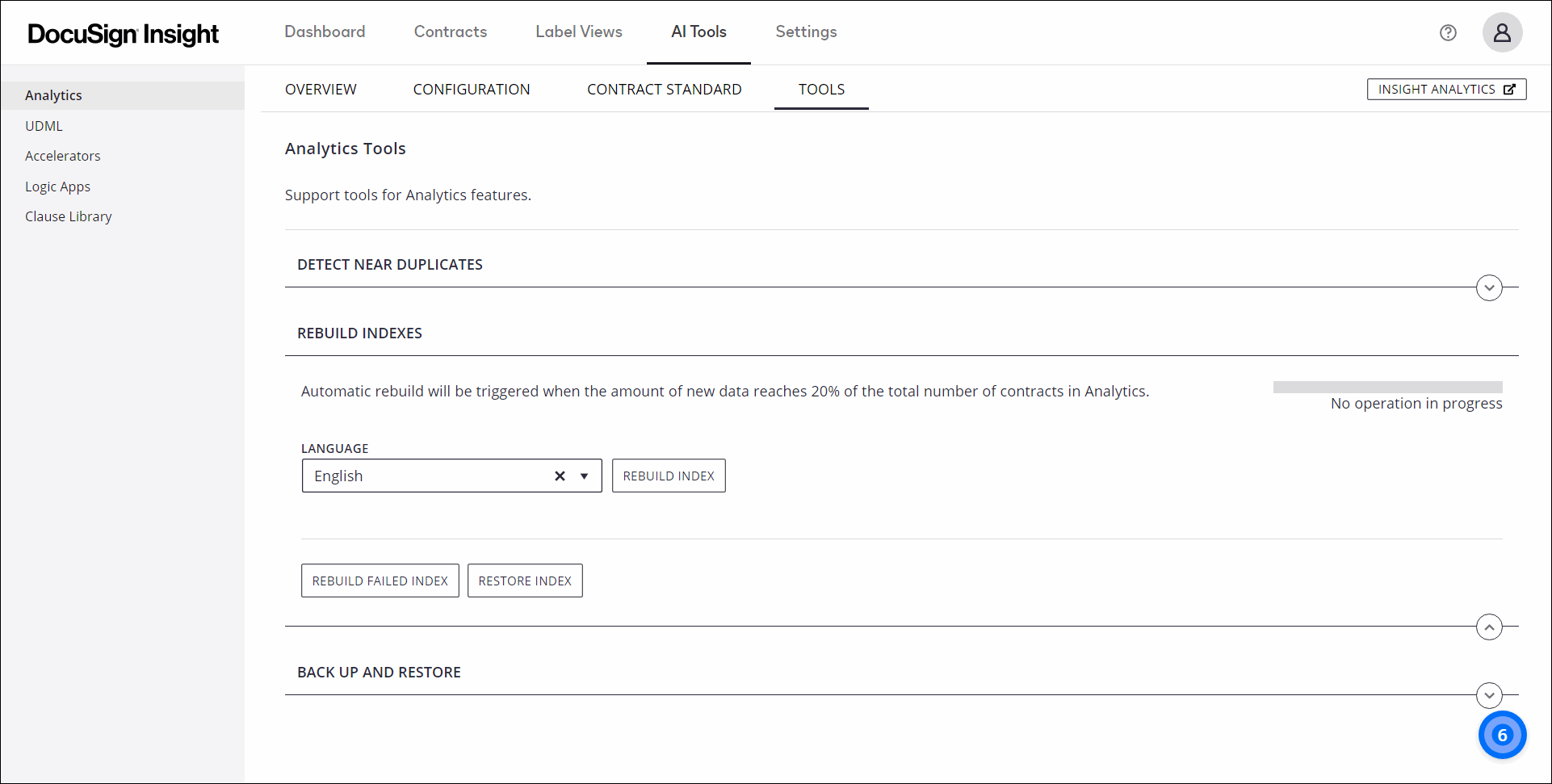Select Logic Apps in the sidebar
1552x784 pixels.
click(x=57, y=187)
